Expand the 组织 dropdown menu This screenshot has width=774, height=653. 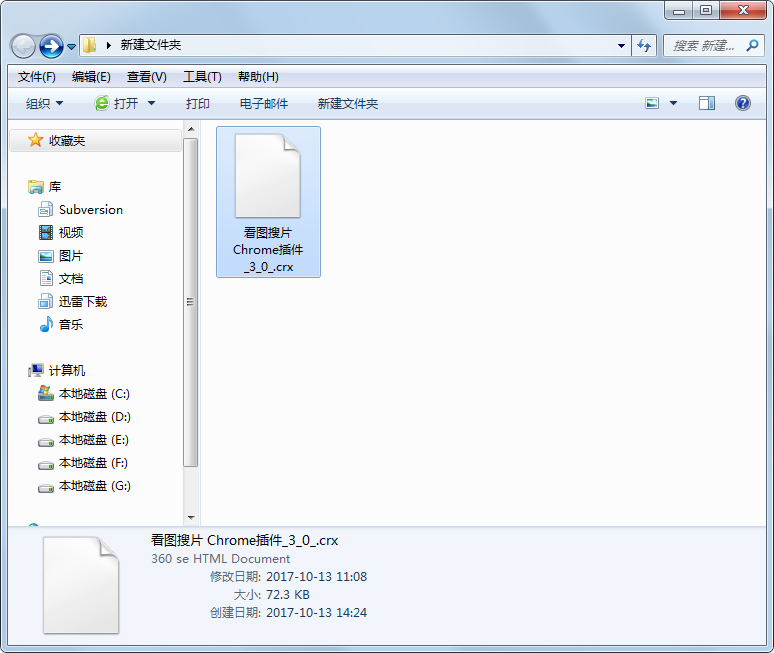point(44,104)
